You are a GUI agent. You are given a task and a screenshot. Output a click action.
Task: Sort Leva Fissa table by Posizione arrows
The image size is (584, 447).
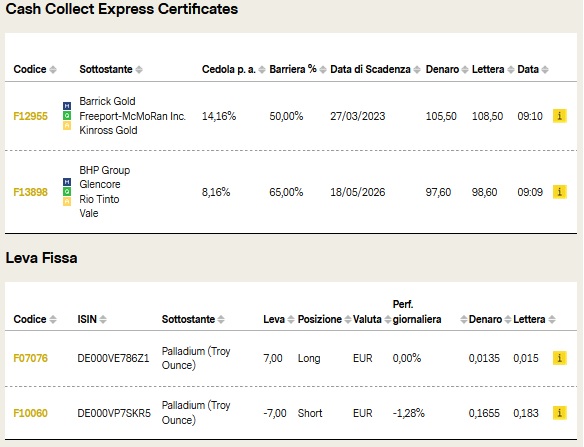pos(348,320)
